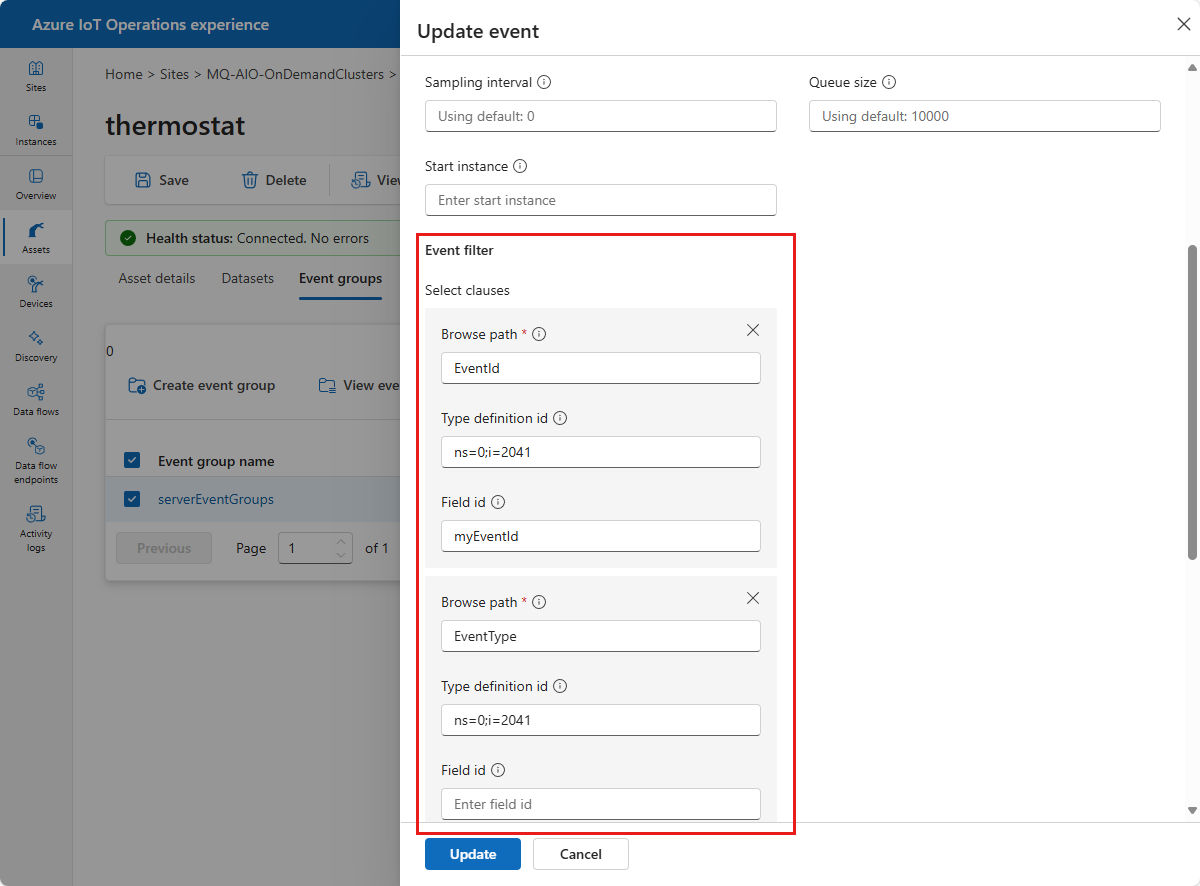The height and width of the screenshot is (886, 1200).
Task: Click the Start instance input field
Action: (600, 200)
